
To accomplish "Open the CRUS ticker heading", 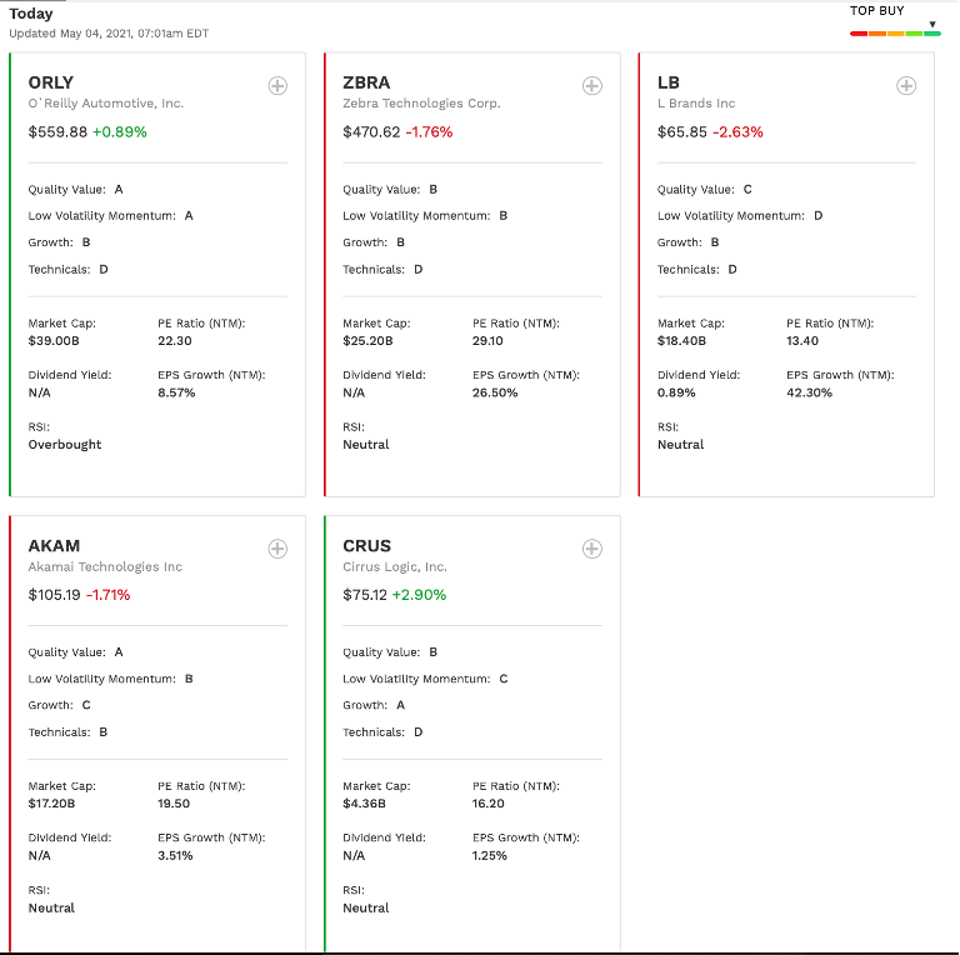I will 367,545.
